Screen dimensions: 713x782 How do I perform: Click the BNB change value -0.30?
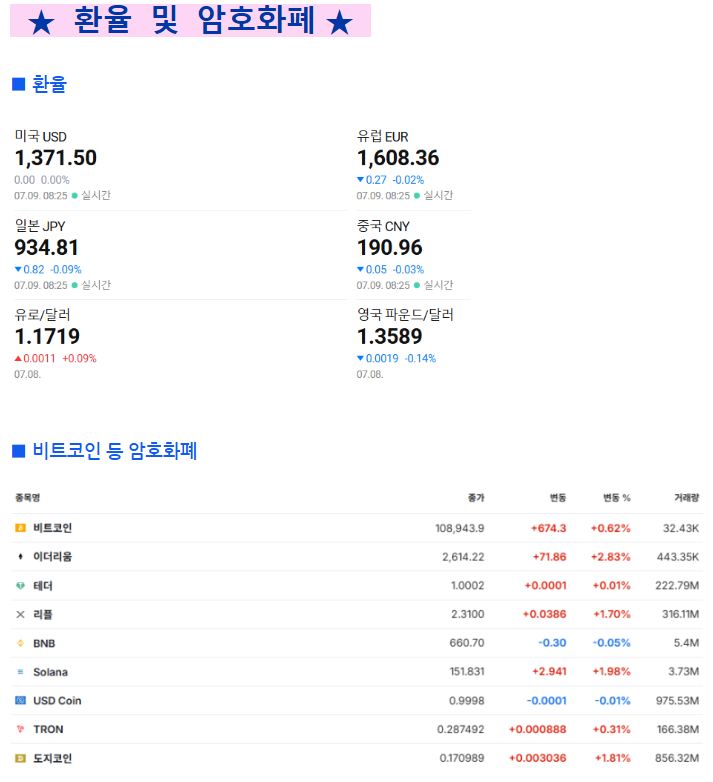coord(552,643)
